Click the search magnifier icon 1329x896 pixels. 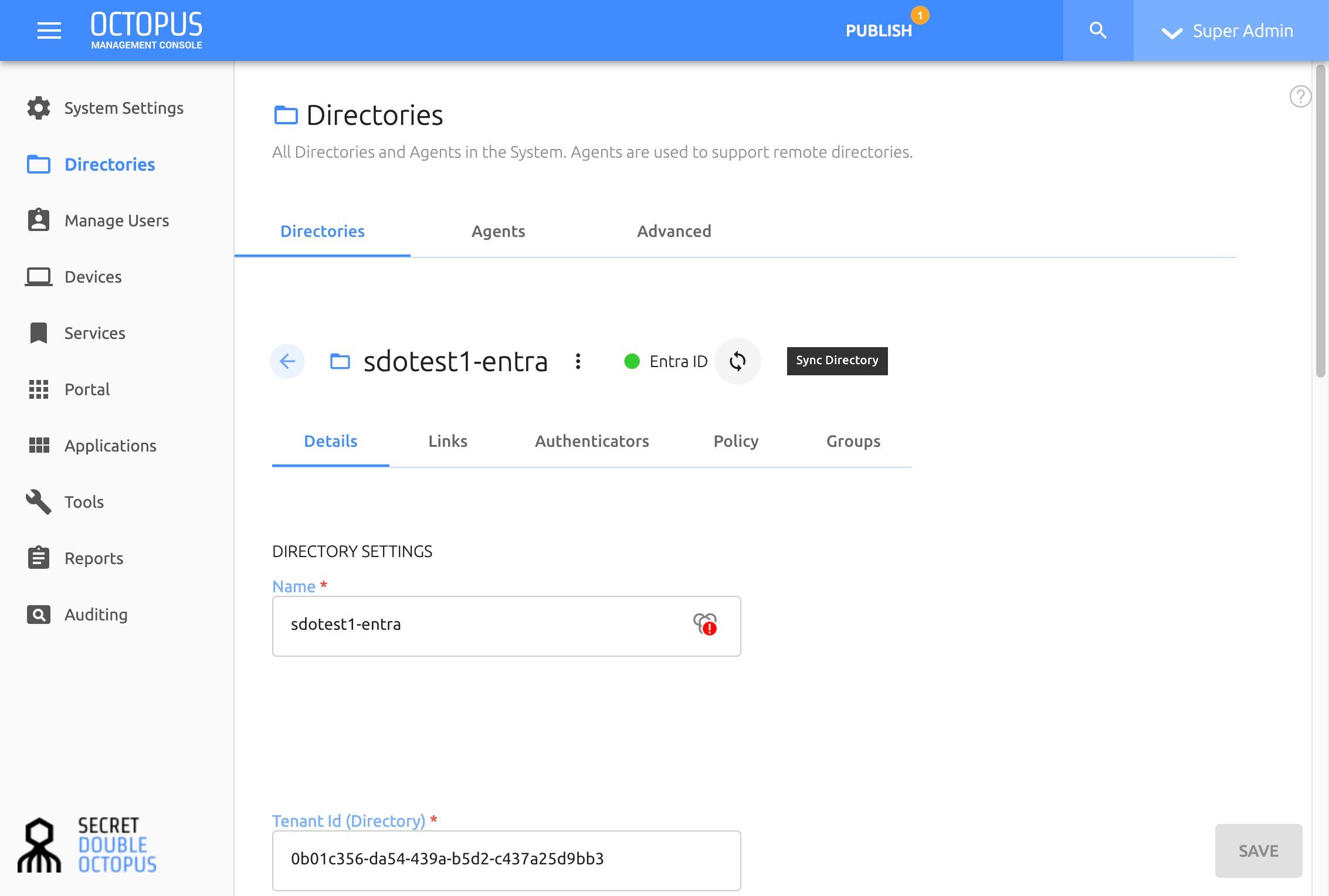[x=1098, y=30]
